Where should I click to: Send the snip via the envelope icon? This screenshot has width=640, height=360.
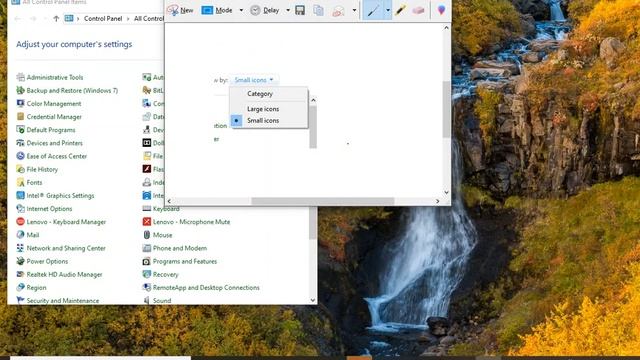pyautogui.click(x=338, y=11)
